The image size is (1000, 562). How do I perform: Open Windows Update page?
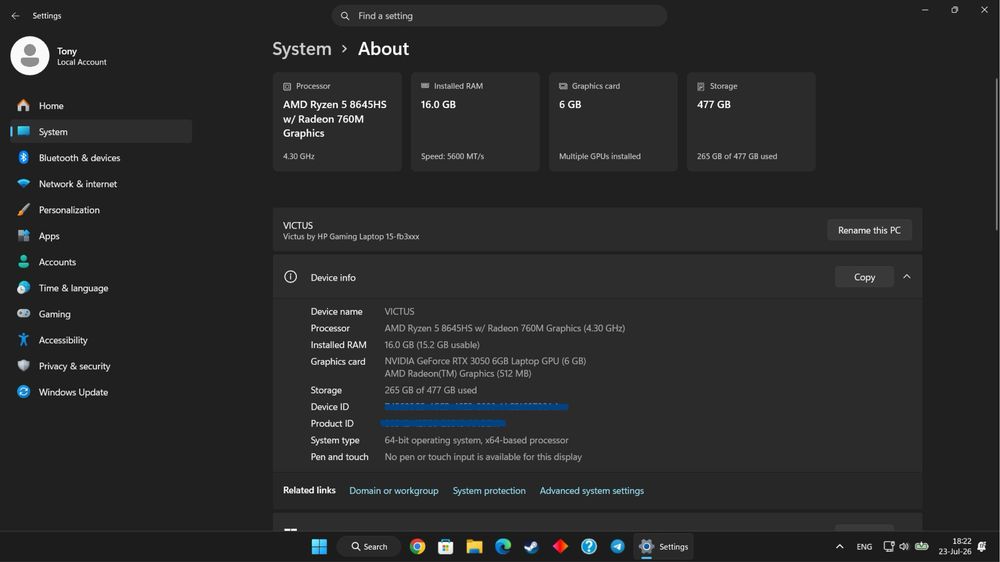point(101,392)
